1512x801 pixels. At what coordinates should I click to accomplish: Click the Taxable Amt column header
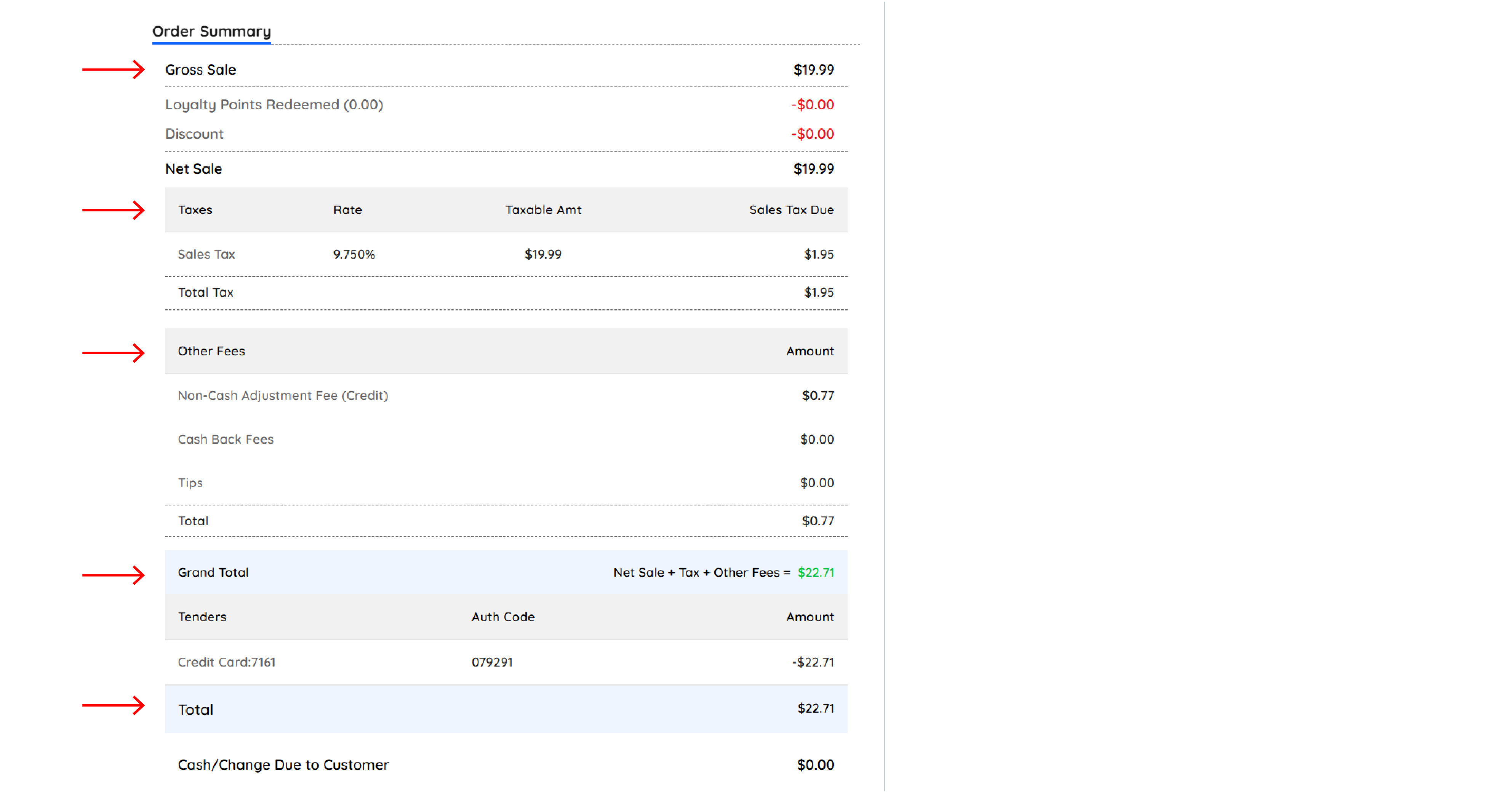coord(543,210)
